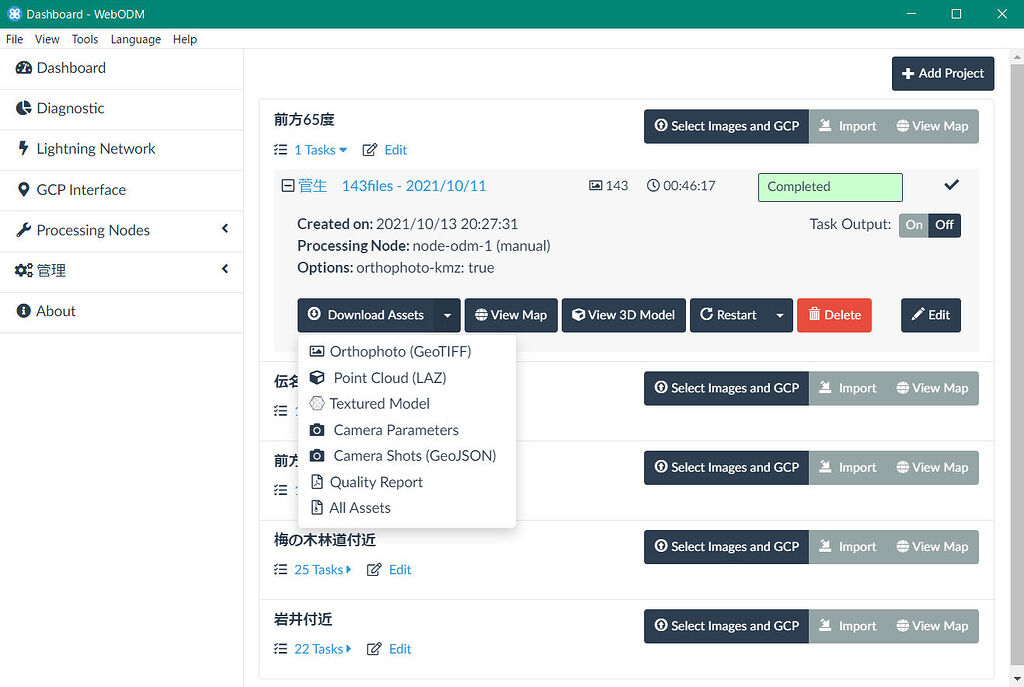1024x687 pixels.
Task: Click the Camera Parameters camera icon
Action: 317,430
